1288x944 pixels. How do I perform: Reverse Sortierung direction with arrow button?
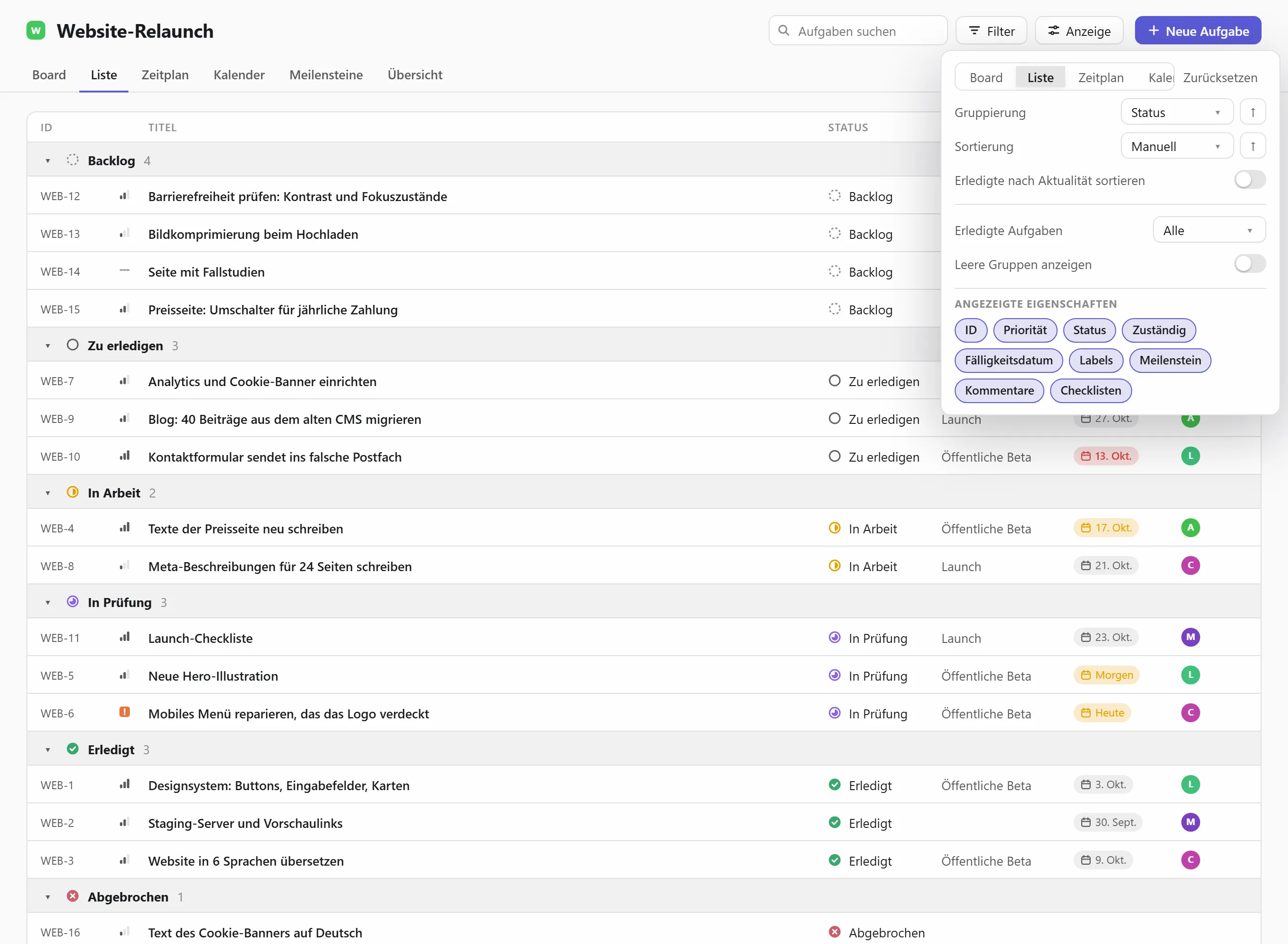click(1253, 146)
